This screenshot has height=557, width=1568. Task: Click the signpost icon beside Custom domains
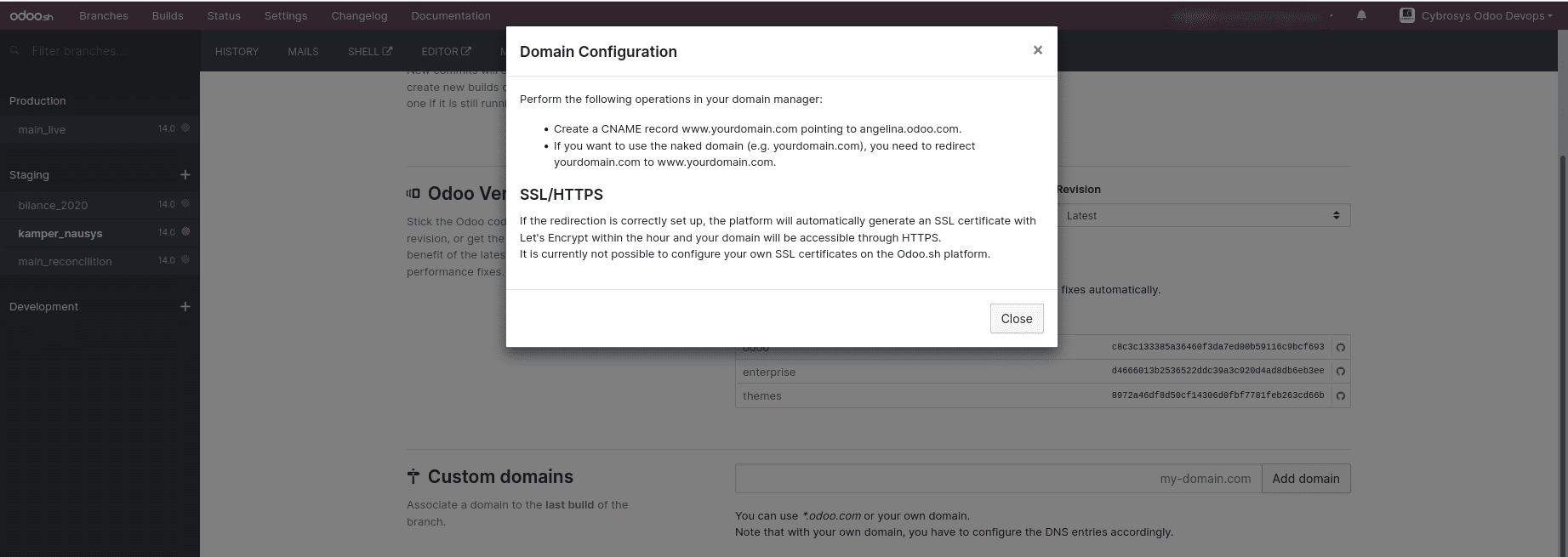click(x=413, y=477)
